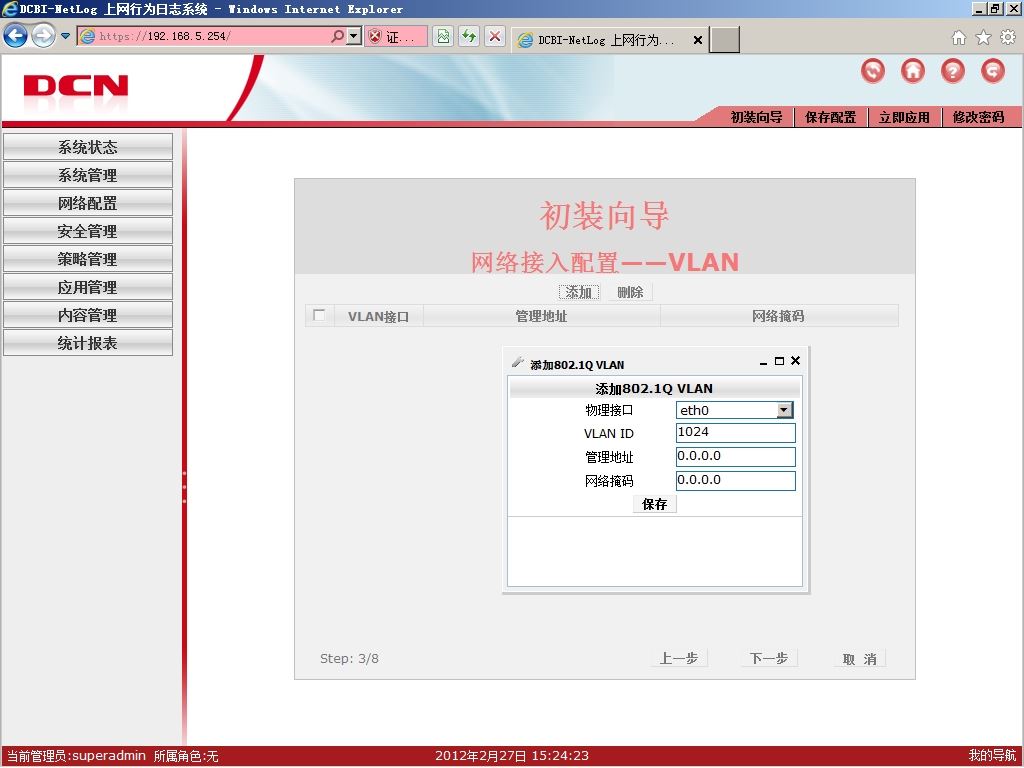Click the 我的导航 link in status bar
Image resolution: width=1024 pixels, height=768 pixels.
click(993, 756)
